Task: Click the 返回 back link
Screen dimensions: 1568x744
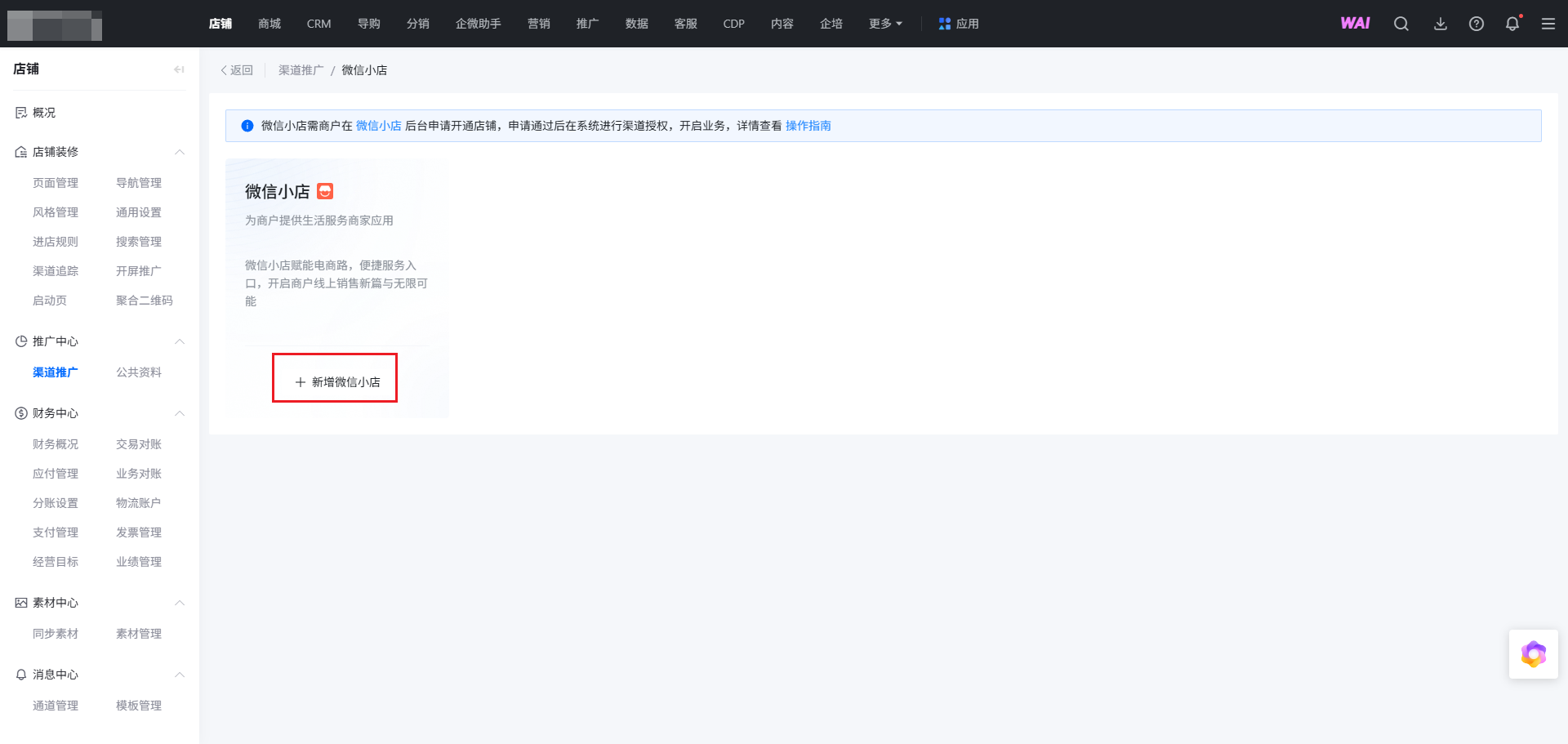Action: click(x=237, y=70)
